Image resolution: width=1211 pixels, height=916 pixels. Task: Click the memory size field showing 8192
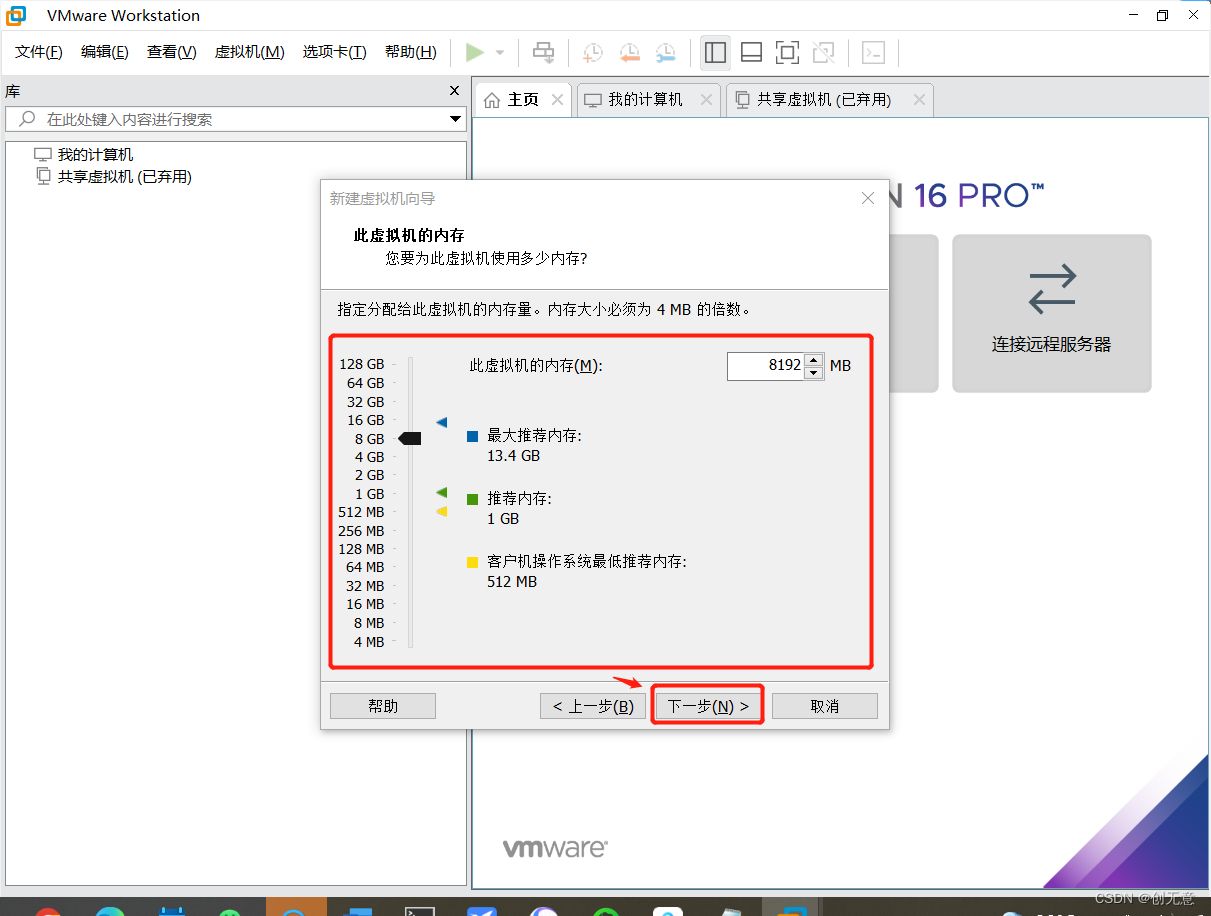click(x=766, y=366)
